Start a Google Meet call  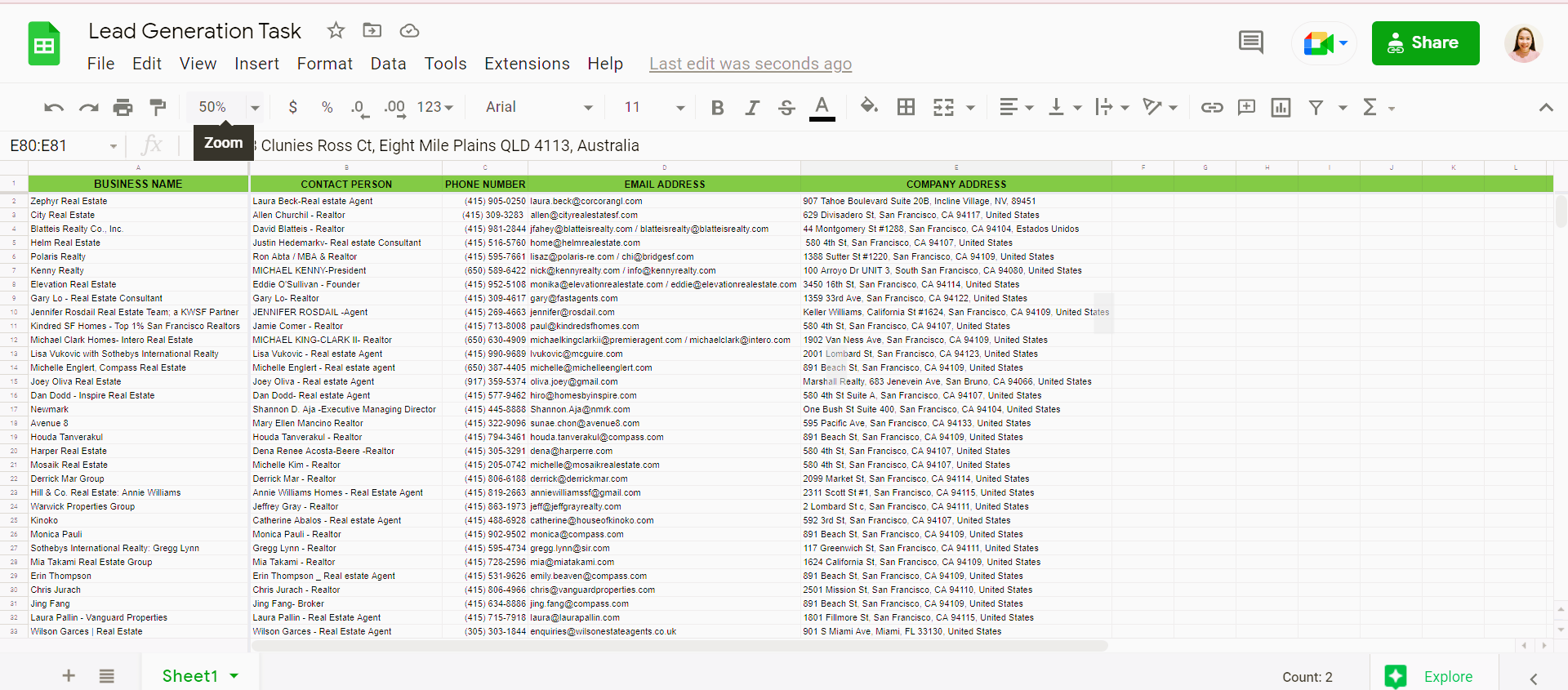point(1325,43)
